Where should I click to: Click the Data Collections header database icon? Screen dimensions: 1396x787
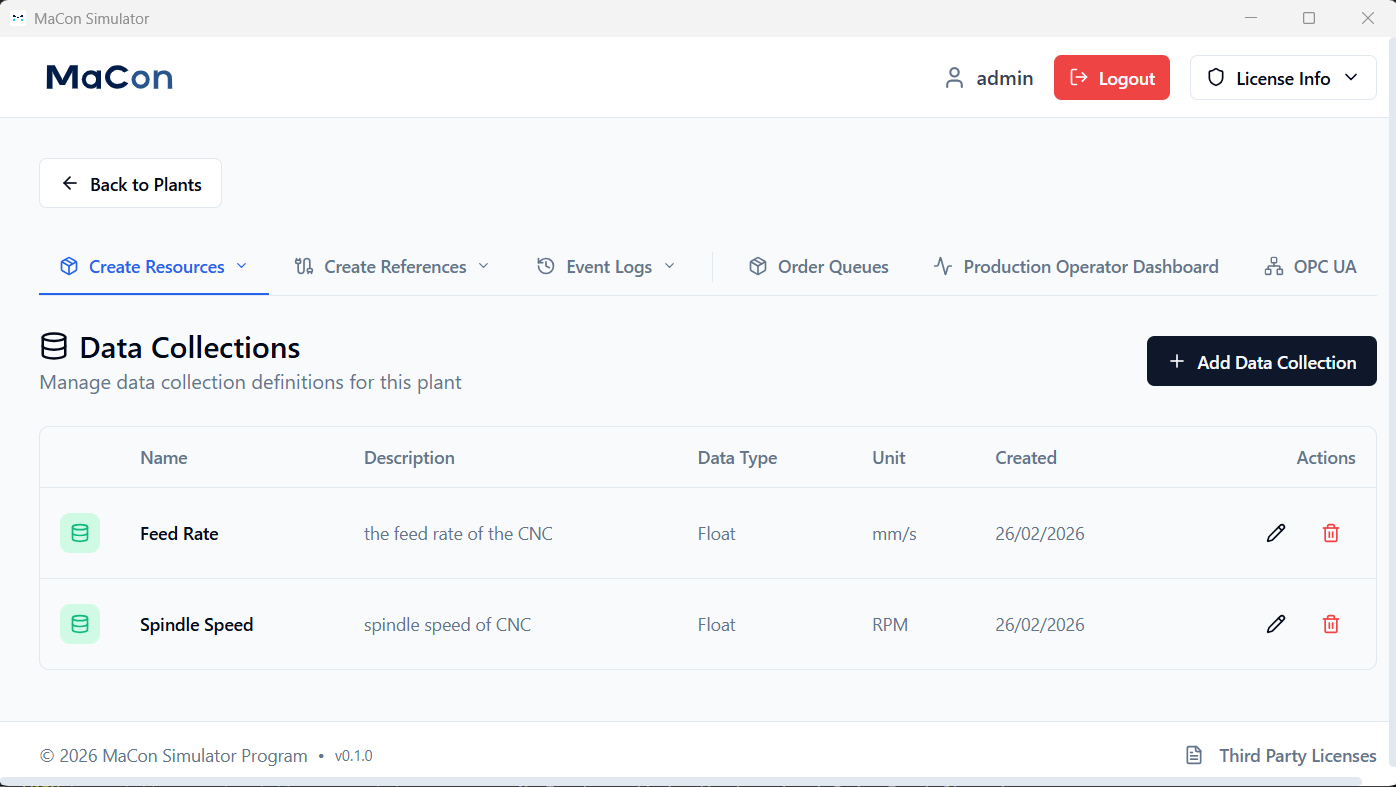[54, 346]
